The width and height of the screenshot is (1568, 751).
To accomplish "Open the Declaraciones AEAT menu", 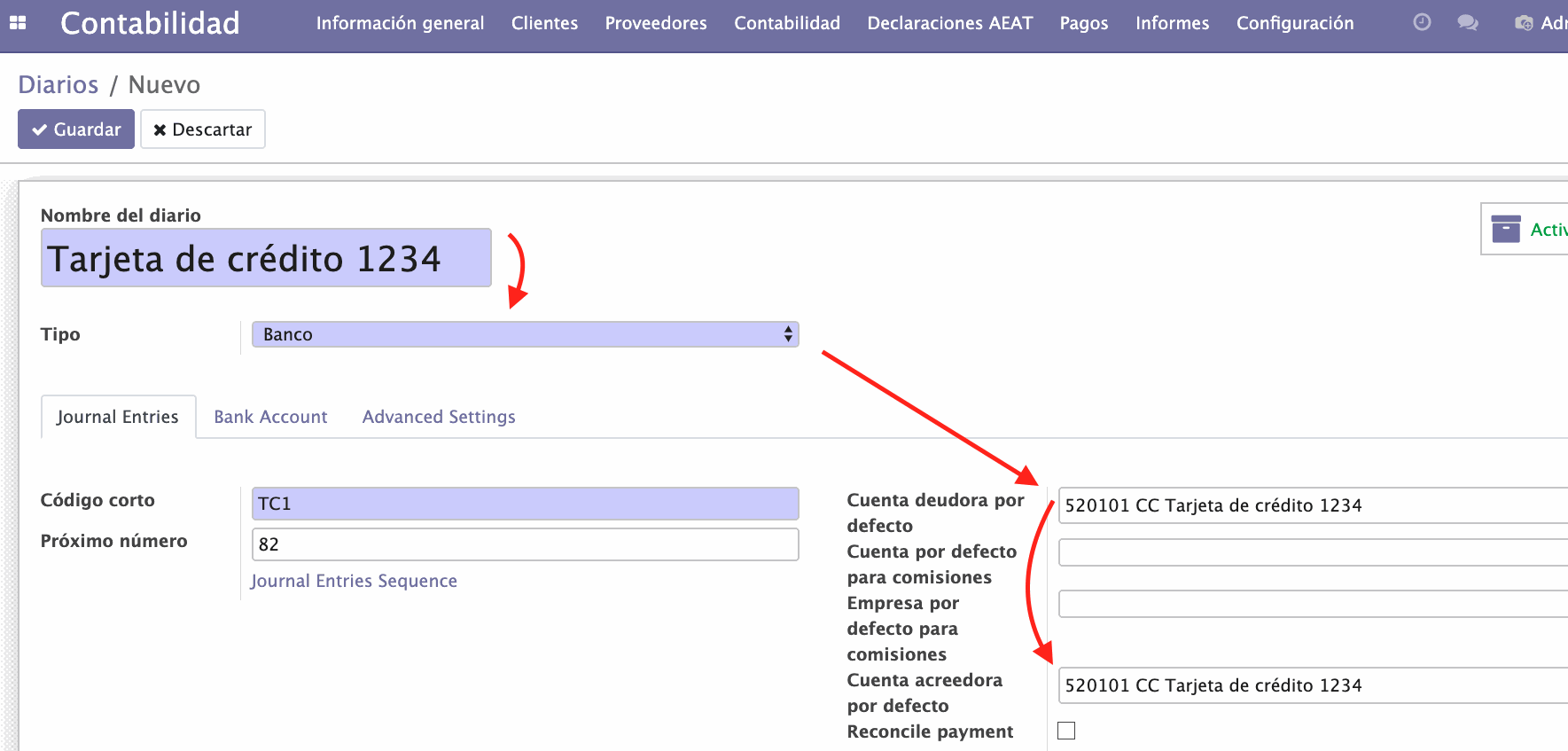I will click(950, 23).
